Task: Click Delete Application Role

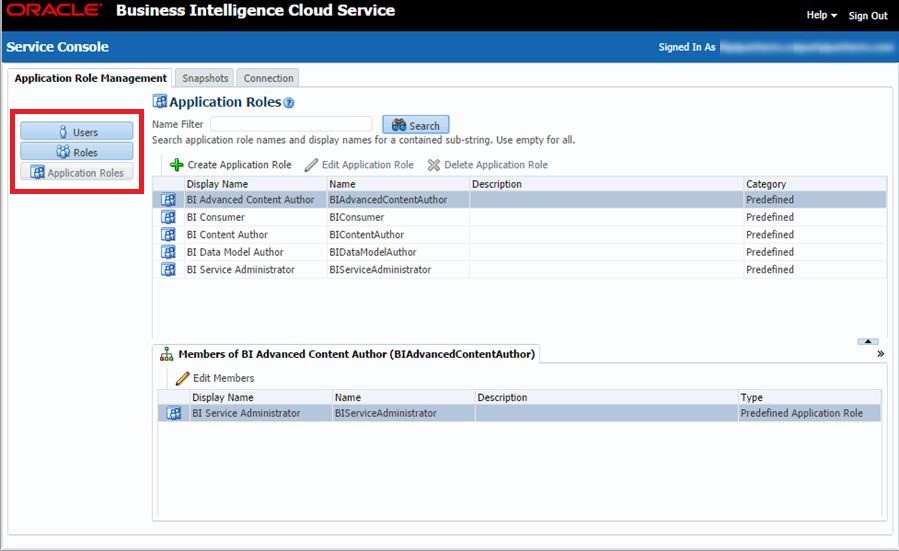Action: [488, 165]
